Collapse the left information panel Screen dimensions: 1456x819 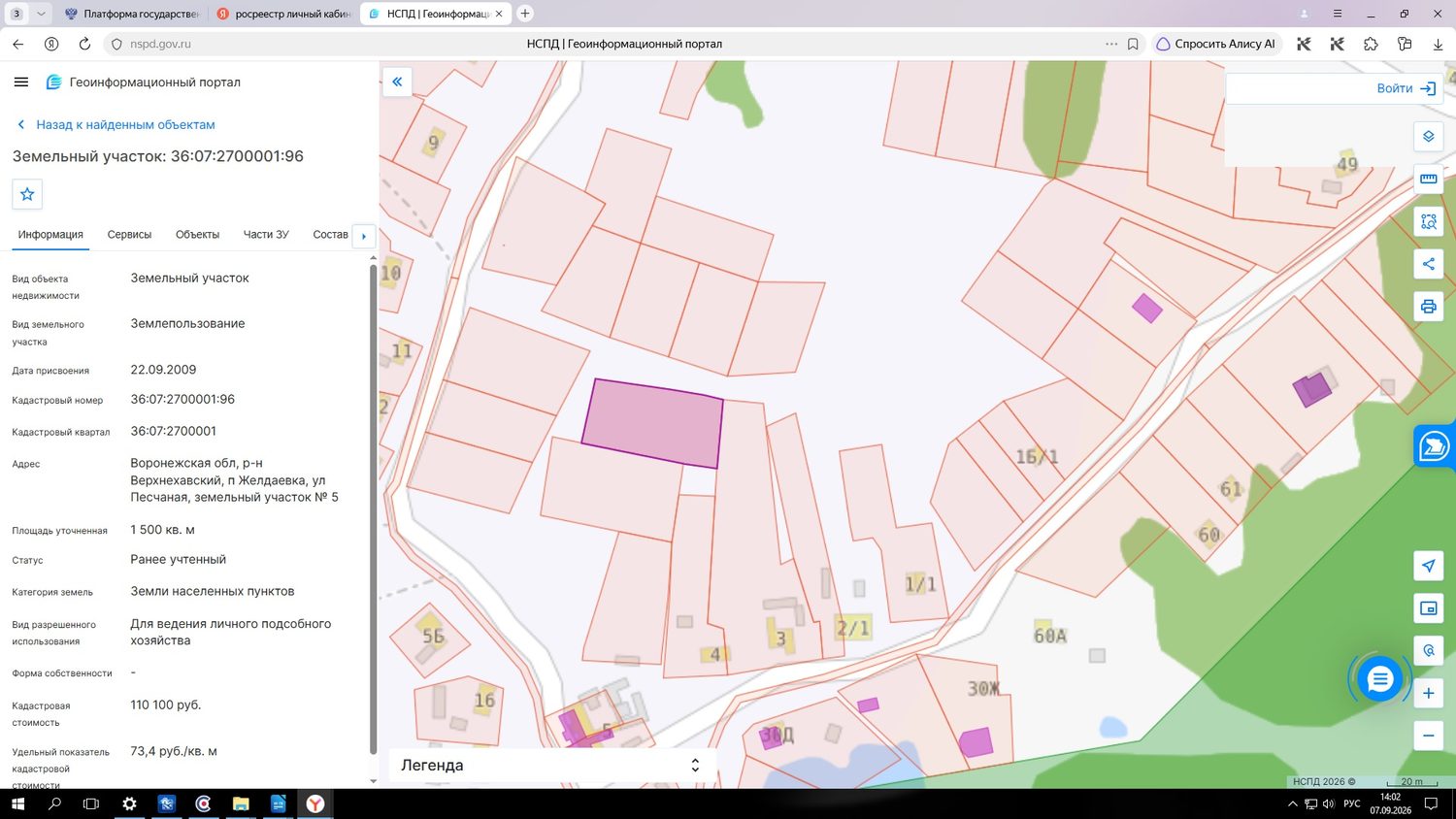click(397, 82)
